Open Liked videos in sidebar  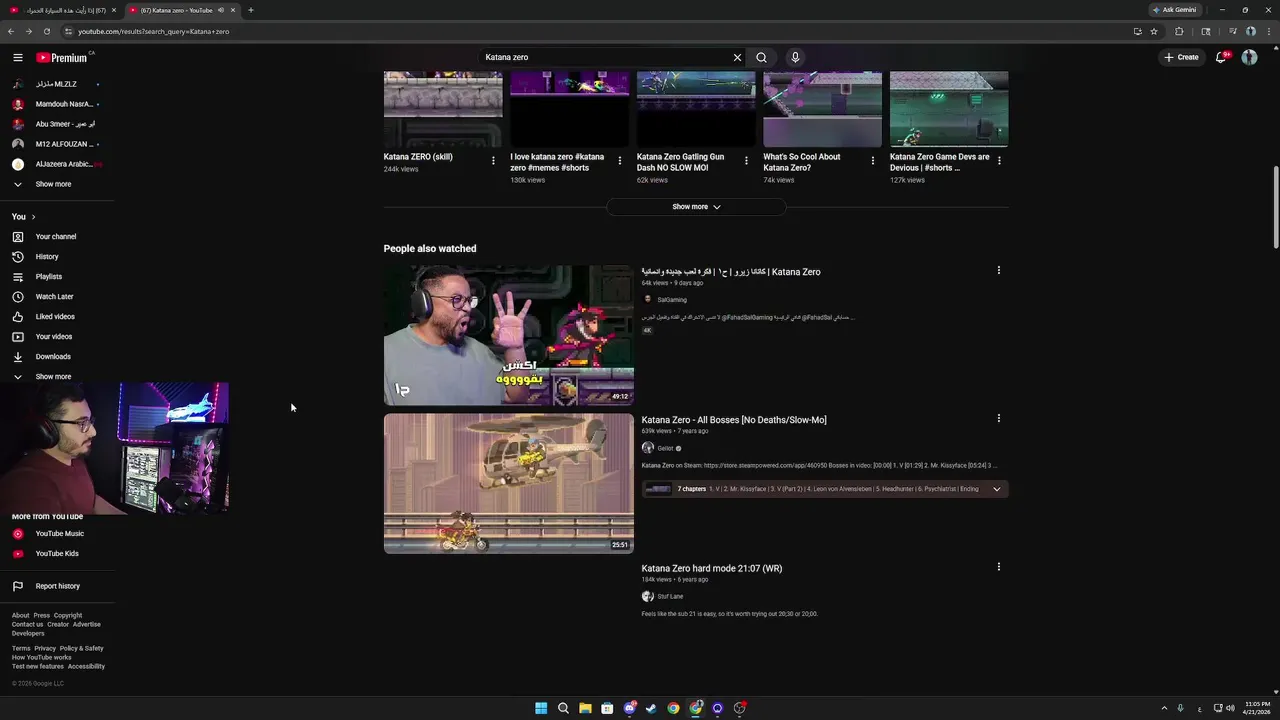pos(55,317)
